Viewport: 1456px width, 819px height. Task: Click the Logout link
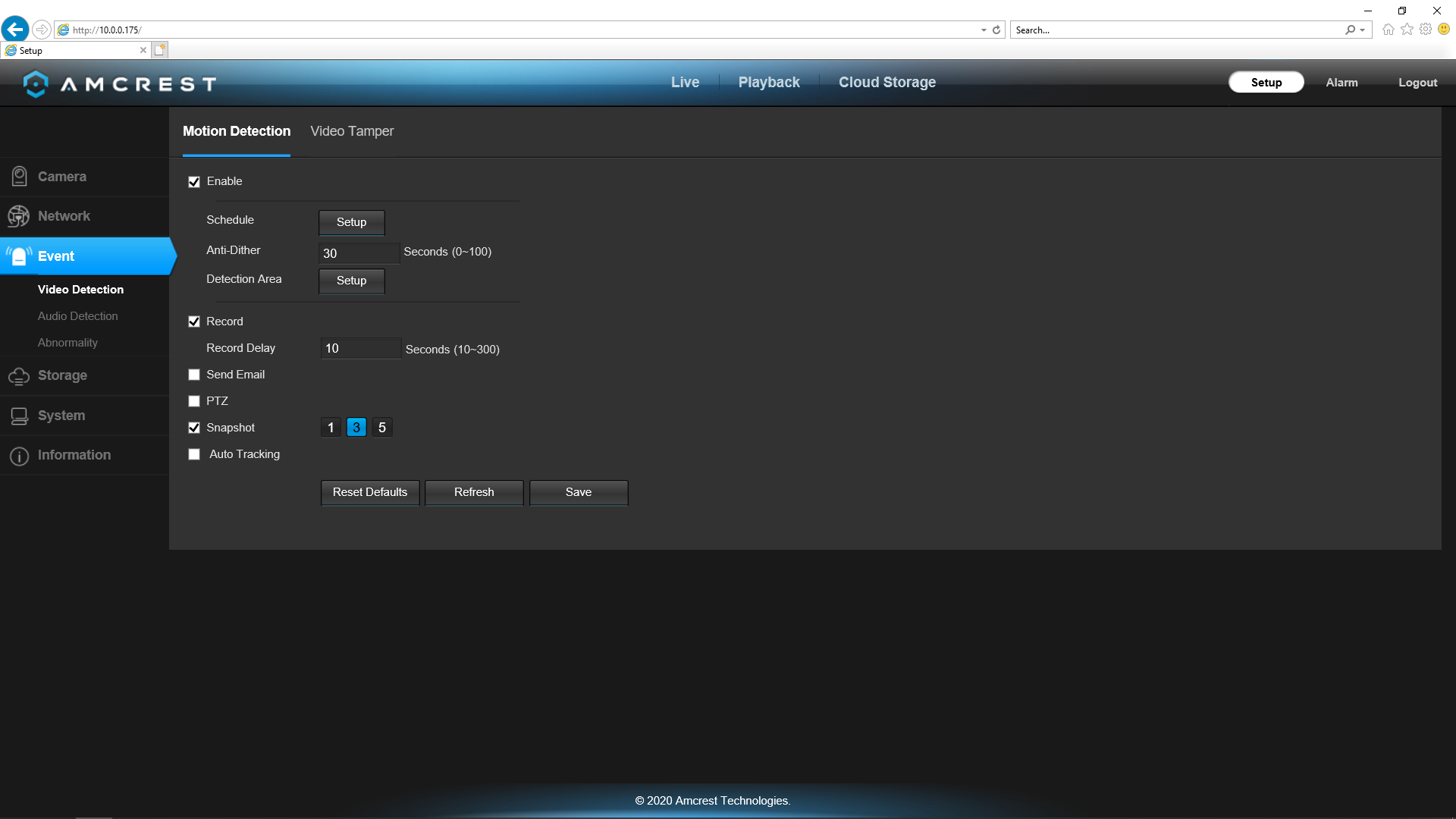point(1417,82)
